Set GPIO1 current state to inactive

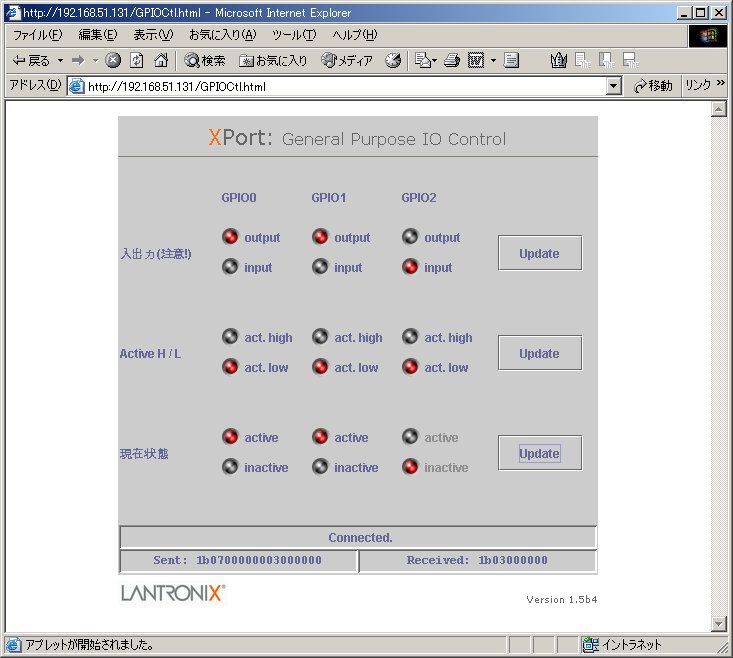coord(320,467)
